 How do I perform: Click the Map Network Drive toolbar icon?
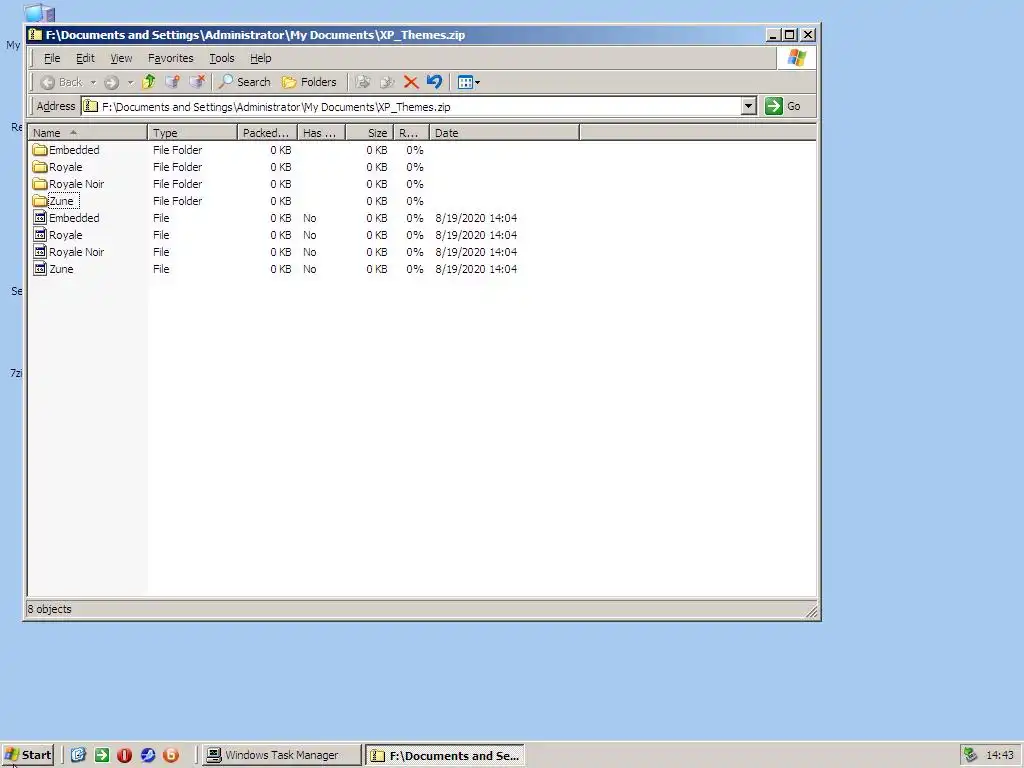172,82
